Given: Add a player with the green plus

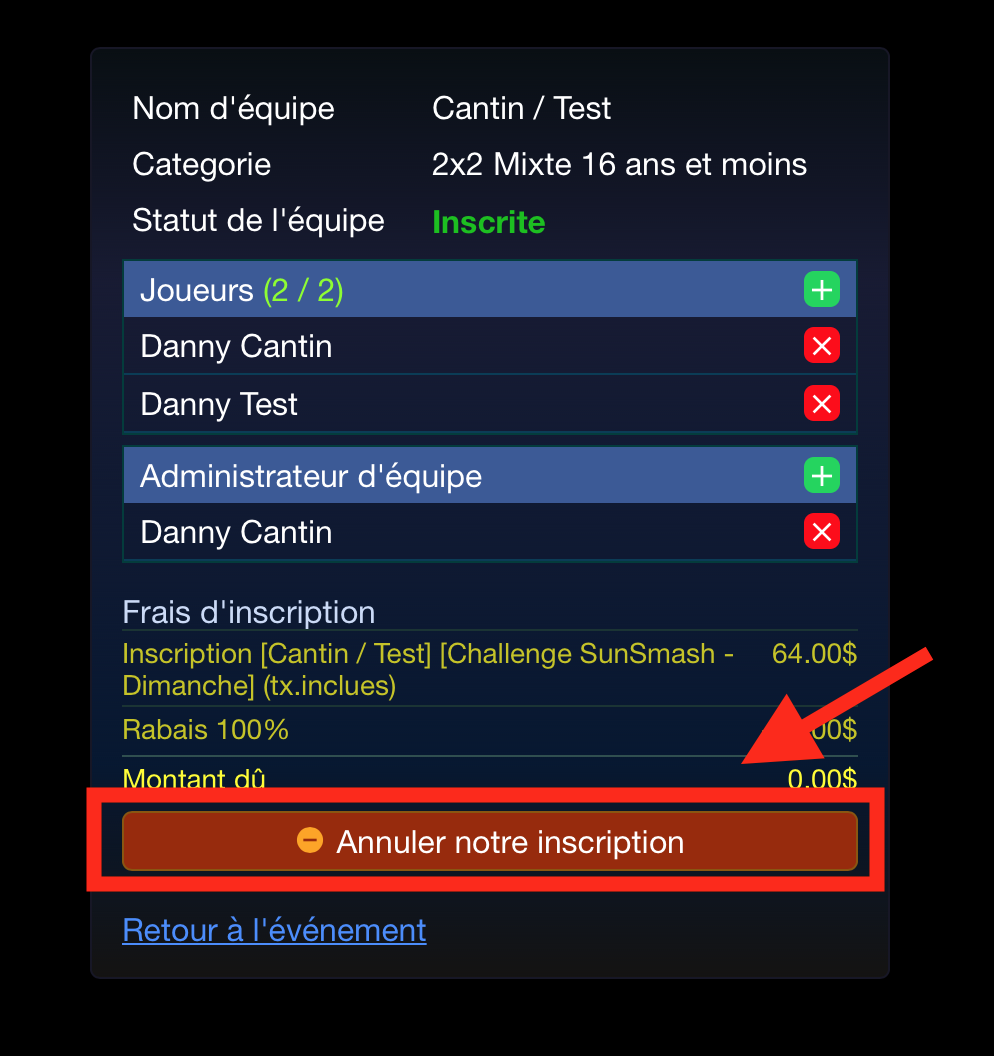Looking at the screenshot, I should (x=822, y=290).
